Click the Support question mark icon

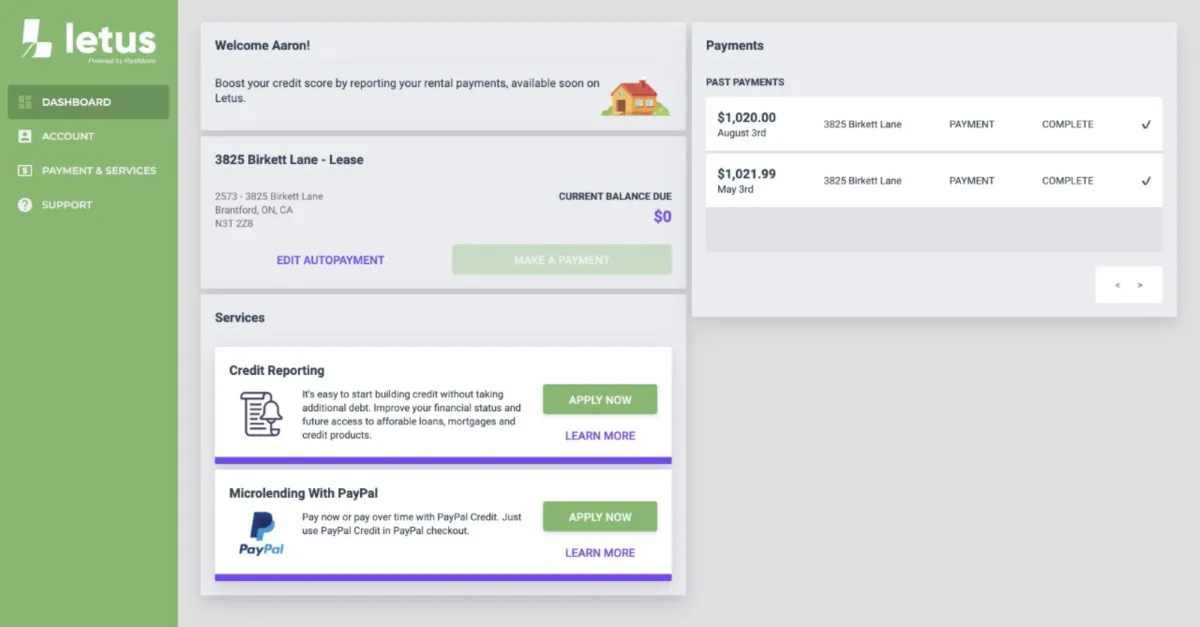(x=25, y=205)
